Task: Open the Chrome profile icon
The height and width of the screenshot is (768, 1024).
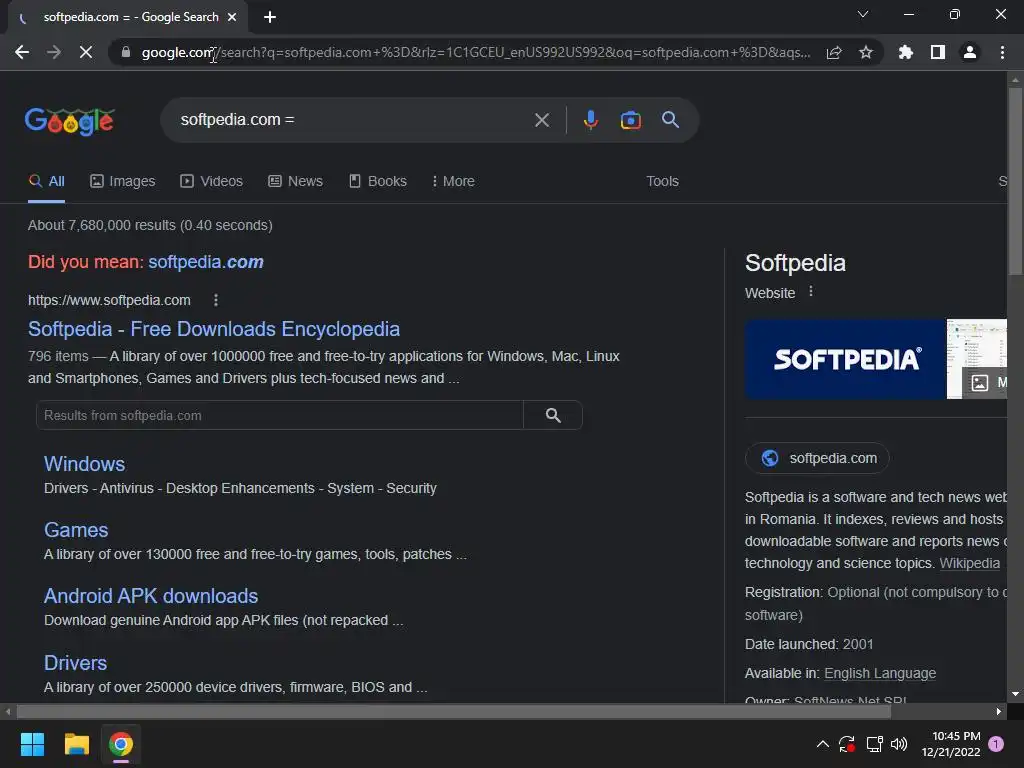Action: coord(970,52)
